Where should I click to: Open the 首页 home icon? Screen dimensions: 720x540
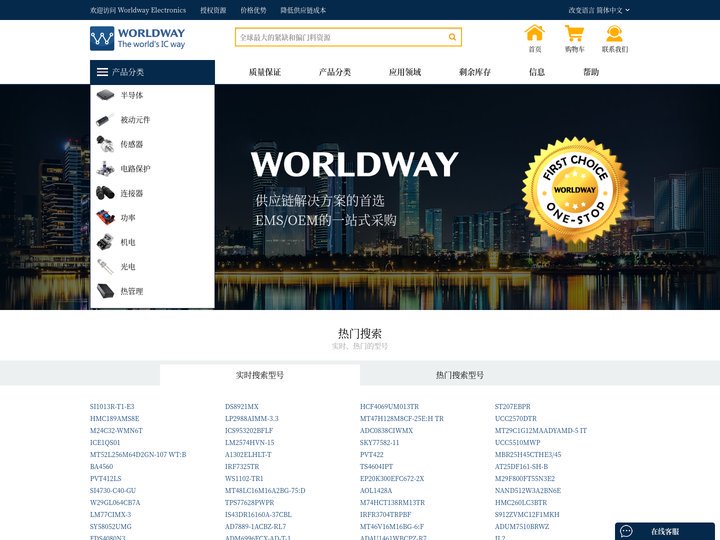point(534,33)
